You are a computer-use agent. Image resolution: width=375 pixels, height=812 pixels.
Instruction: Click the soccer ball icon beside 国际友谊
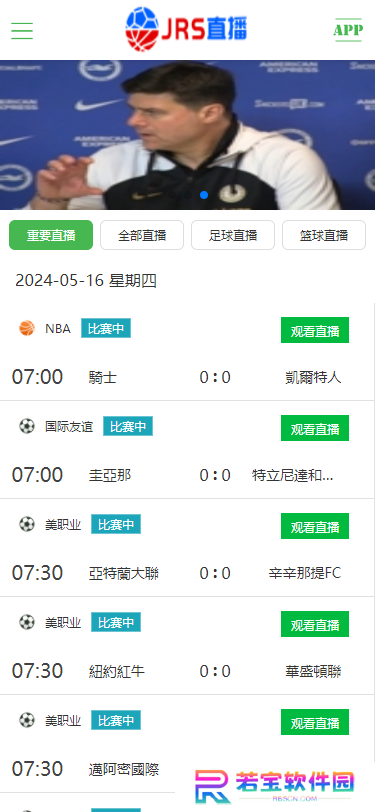(x=27, y=426)
